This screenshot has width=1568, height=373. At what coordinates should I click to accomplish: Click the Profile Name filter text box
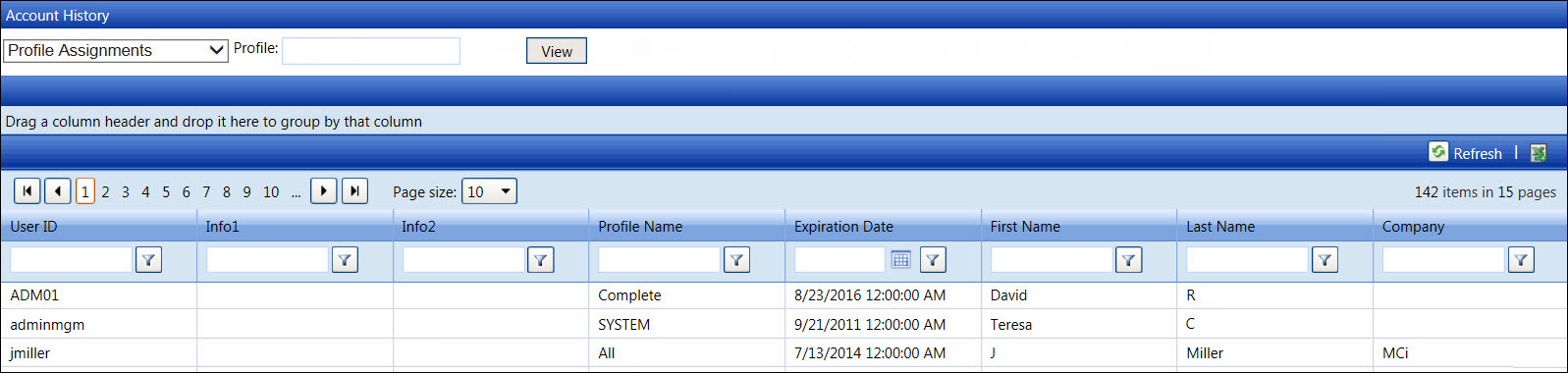click(659, 260)
